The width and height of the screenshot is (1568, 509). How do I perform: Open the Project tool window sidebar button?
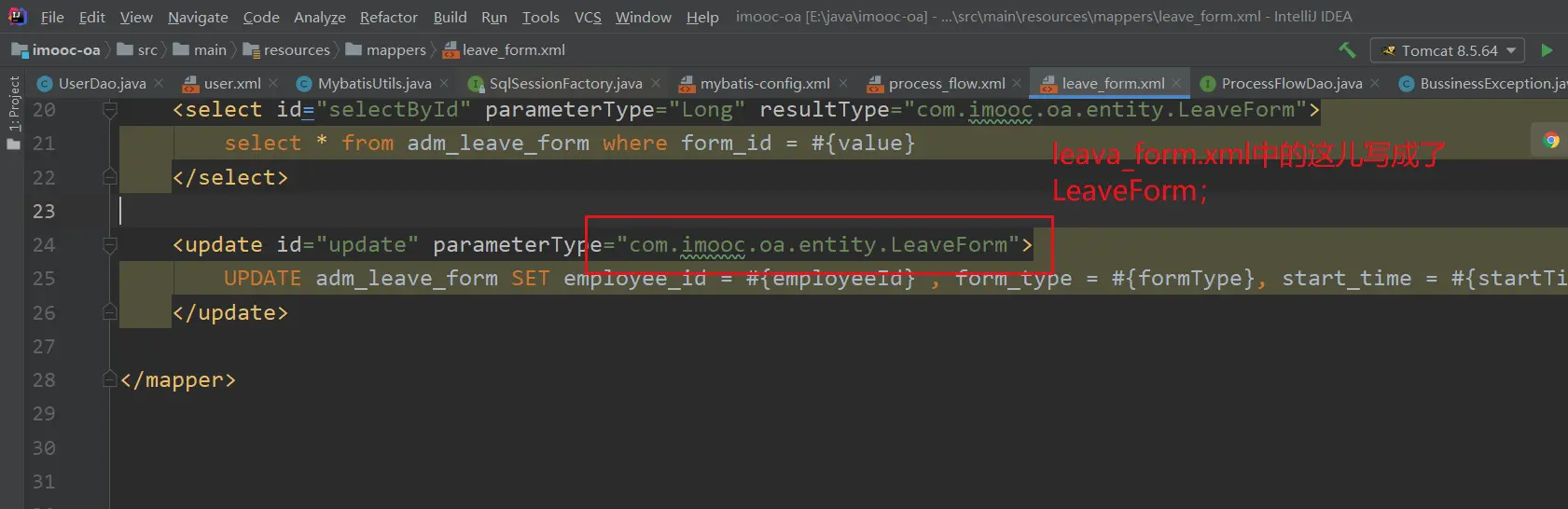[13, 114]
